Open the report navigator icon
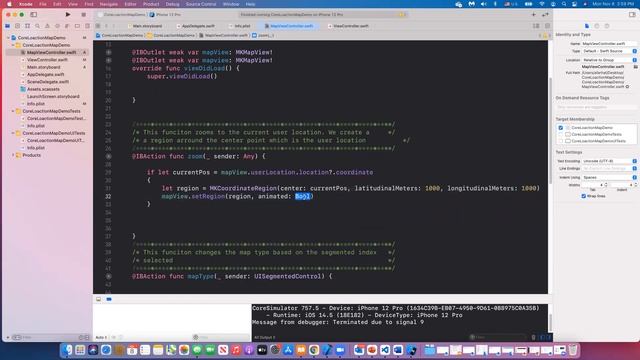The width and height of the screenshot is (640, 360). pos(87,26)
